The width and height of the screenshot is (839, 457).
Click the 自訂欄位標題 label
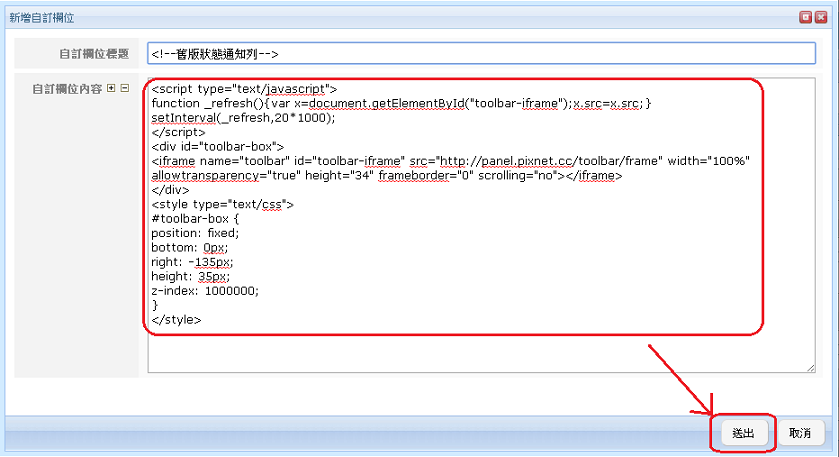(94, 54)
